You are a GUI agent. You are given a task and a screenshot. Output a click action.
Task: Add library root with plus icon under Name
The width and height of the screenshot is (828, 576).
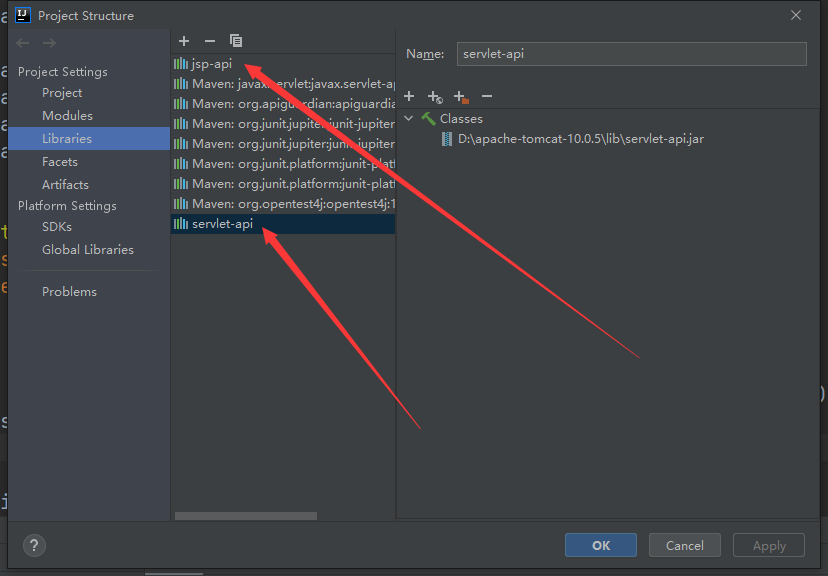(409, 96)
